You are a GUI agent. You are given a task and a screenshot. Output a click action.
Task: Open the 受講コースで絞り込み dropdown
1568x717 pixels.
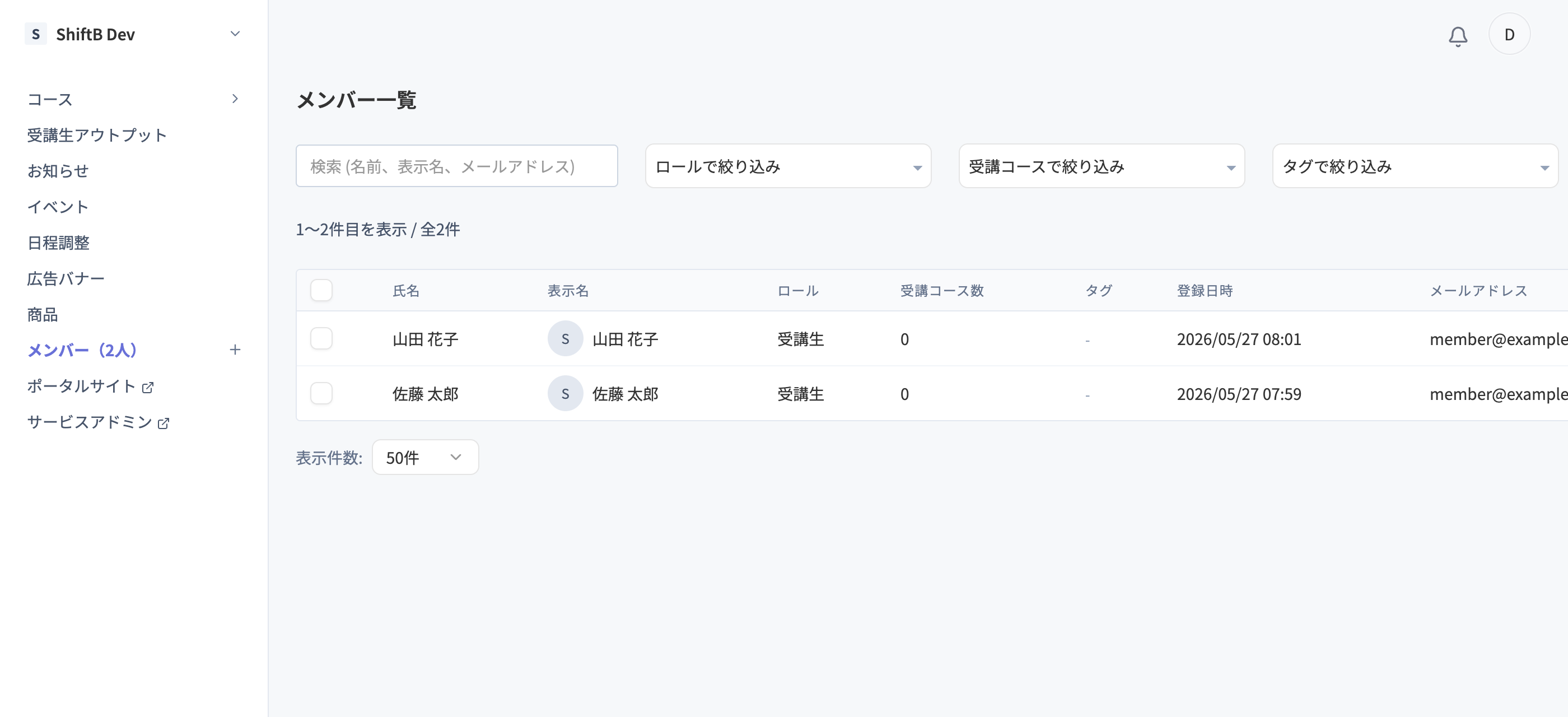click(x=1101, y=166)
